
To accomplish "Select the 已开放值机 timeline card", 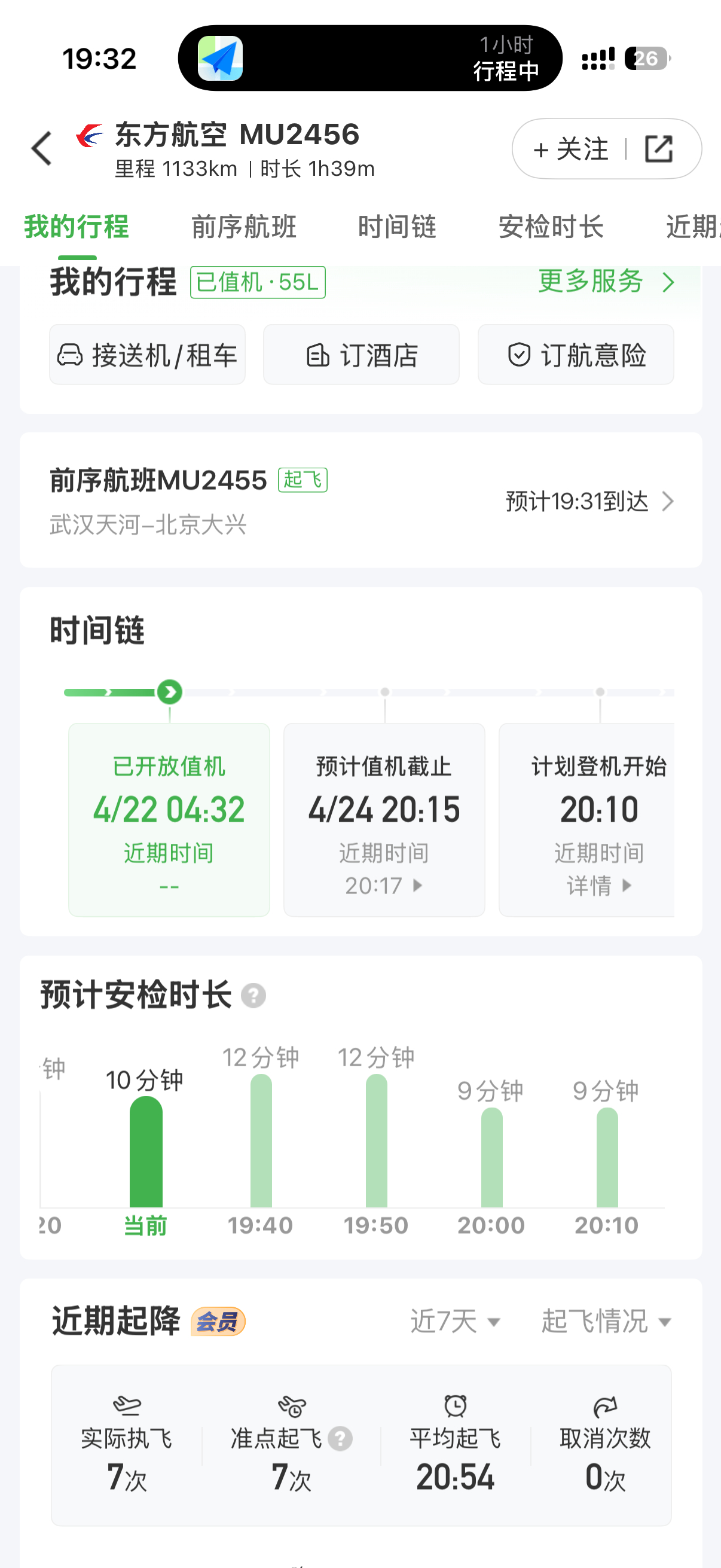I will click(169, 820).
